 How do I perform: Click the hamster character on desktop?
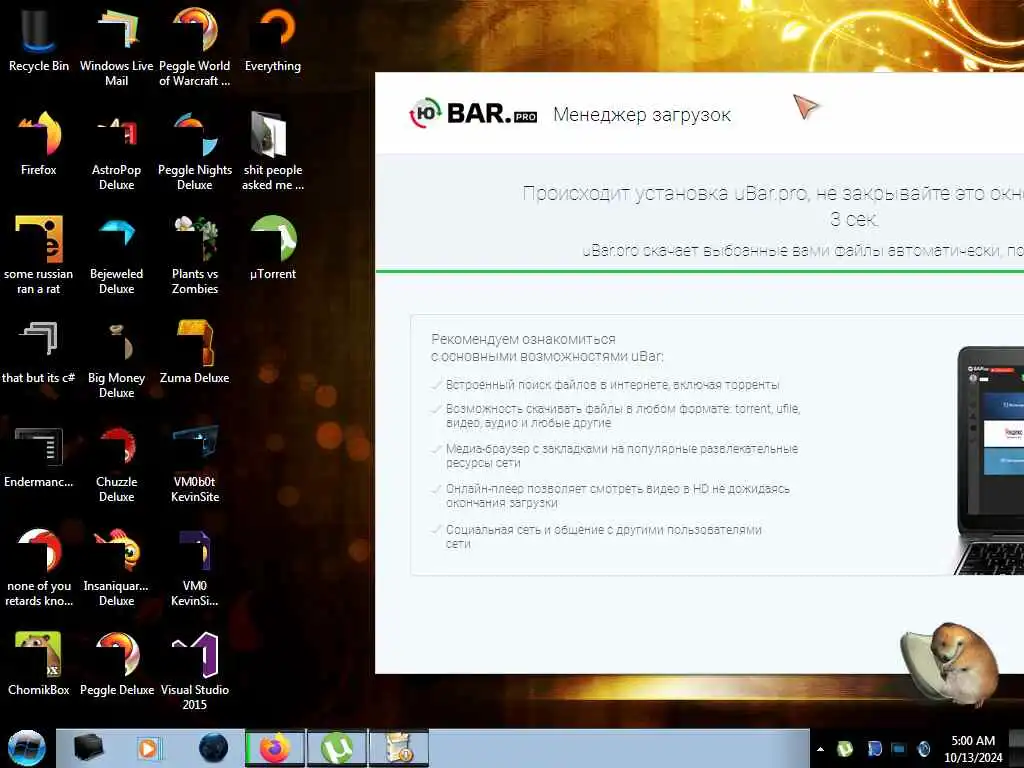pyautogui.click(x=950, y=664)
